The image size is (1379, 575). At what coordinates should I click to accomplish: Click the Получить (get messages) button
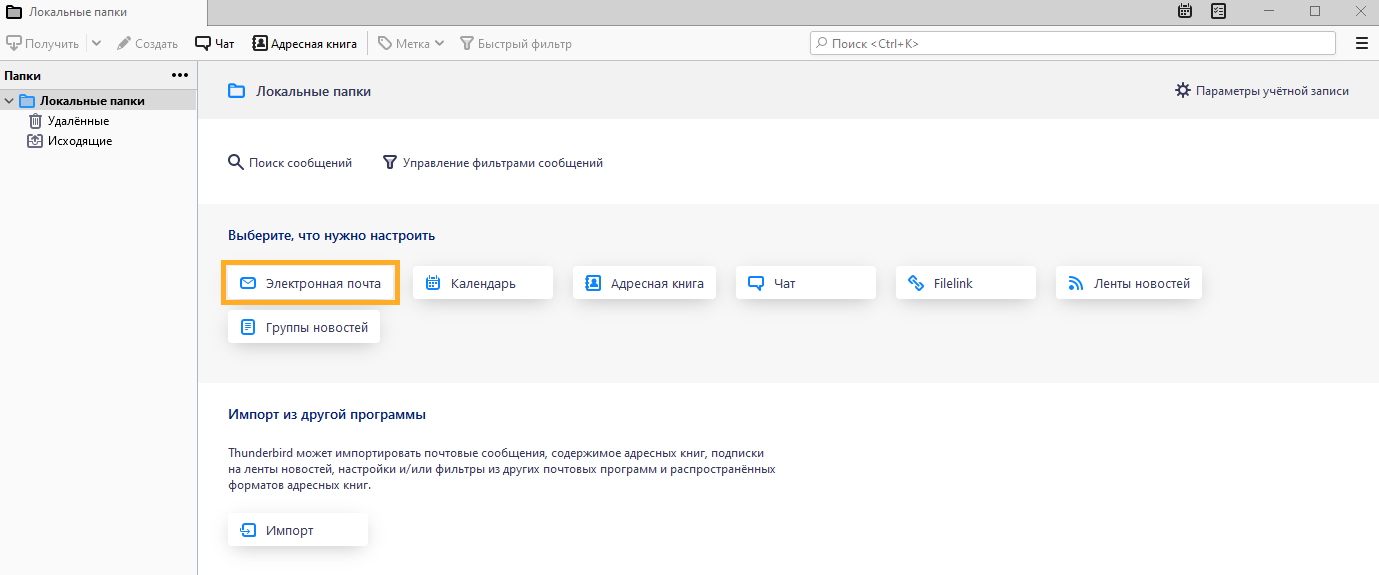pos(43,43)
